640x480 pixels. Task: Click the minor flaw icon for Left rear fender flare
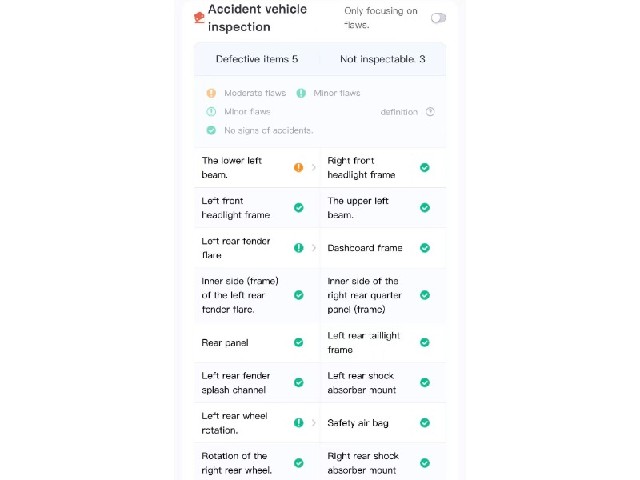click(x=299, y=248)
